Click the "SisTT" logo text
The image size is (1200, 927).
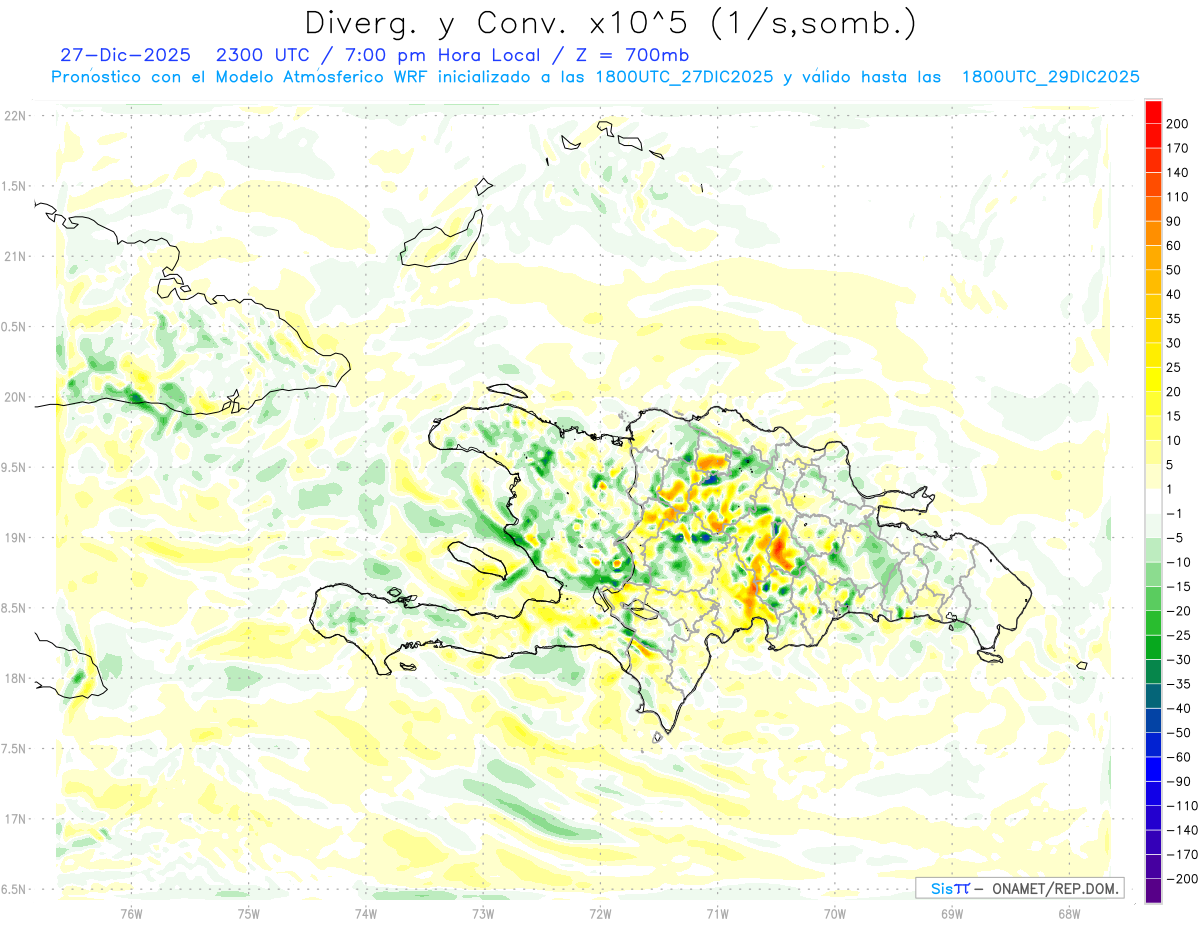coord(950,888)
